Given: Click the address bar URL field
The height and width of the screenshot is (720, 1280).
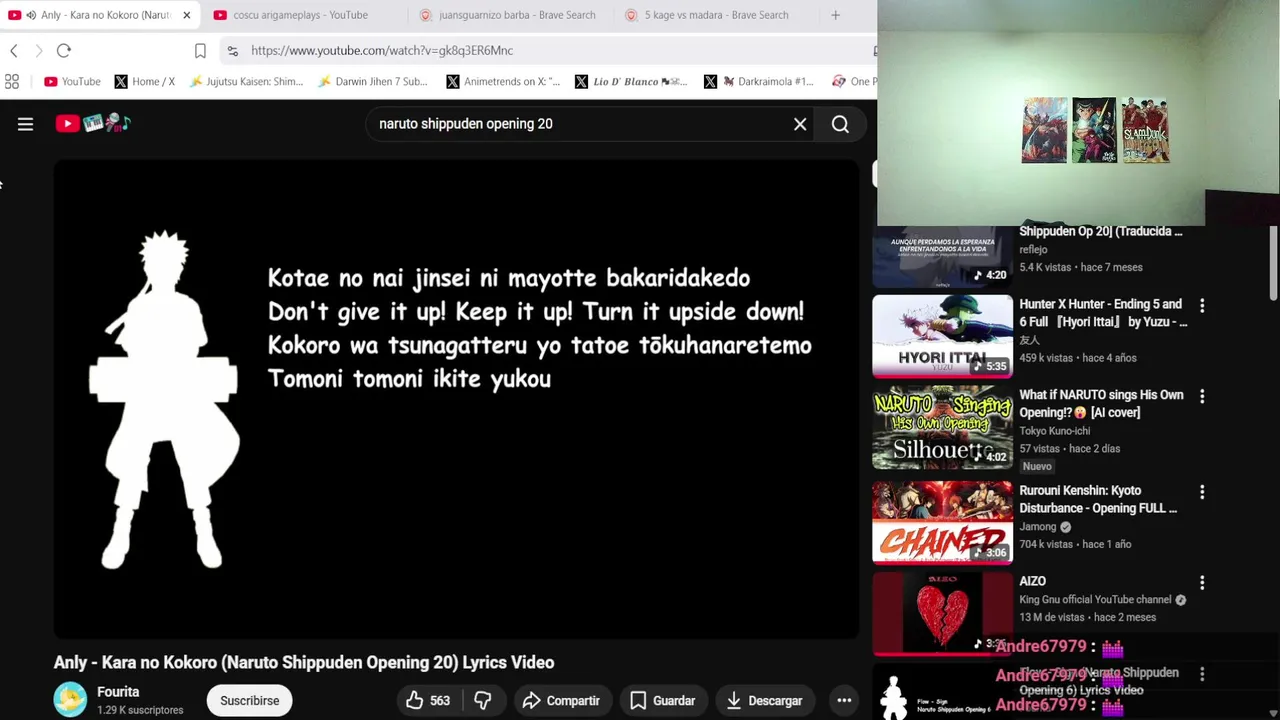Looking at the screenshot, I should [x=550, y=50].
